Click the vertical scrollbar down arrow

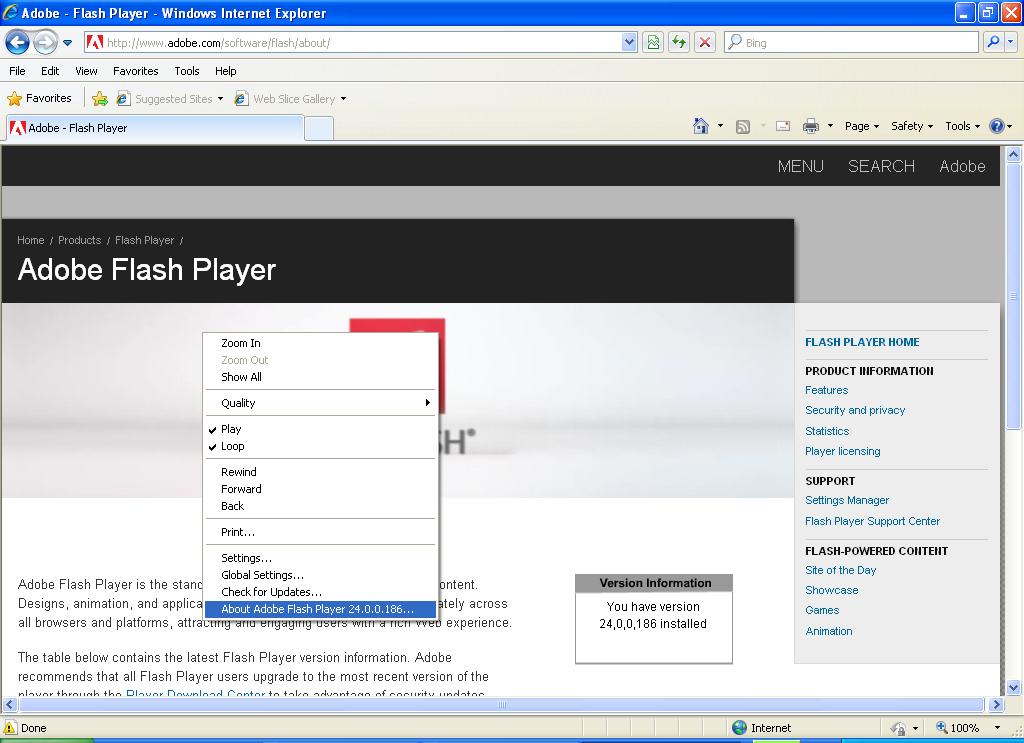(x=1014, y=687)
